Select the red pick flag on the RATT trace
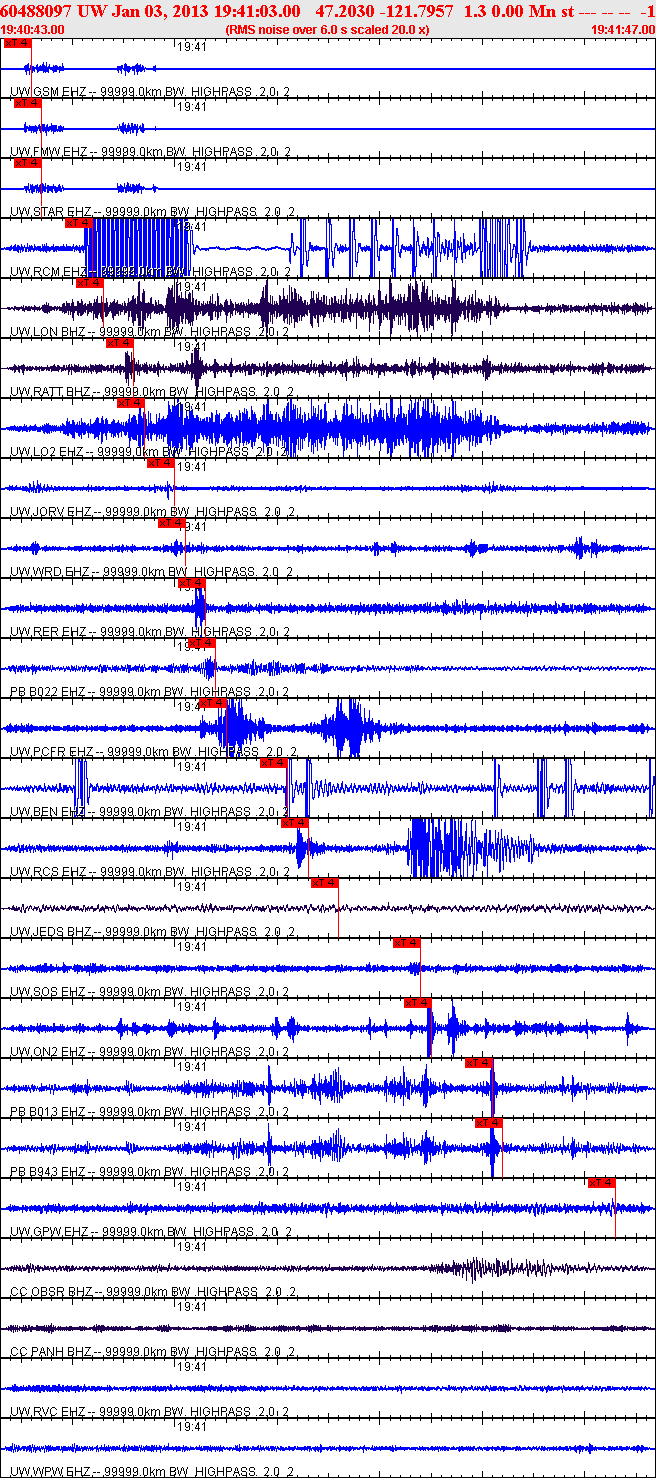 click(x=119, y=342)
